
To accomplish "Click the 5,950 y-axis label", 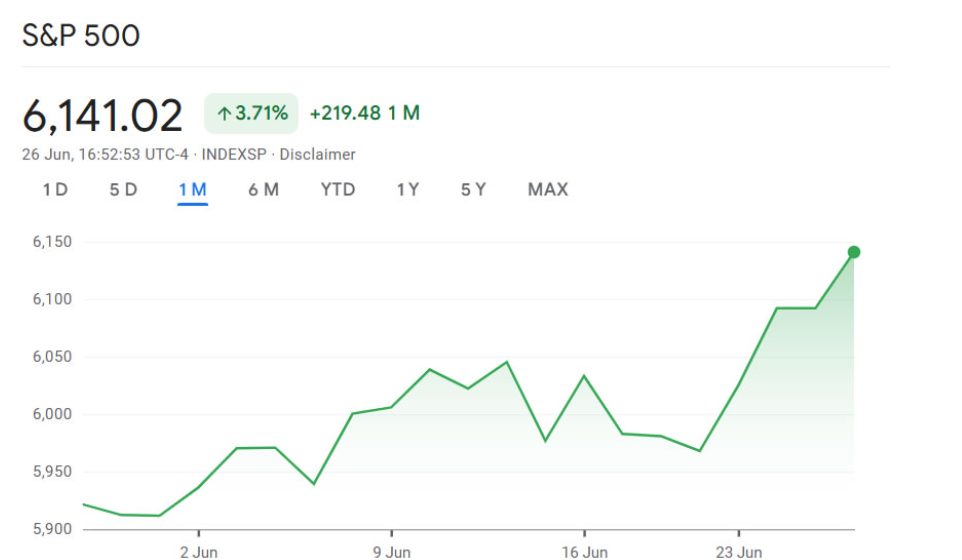I will coord(52,472).
